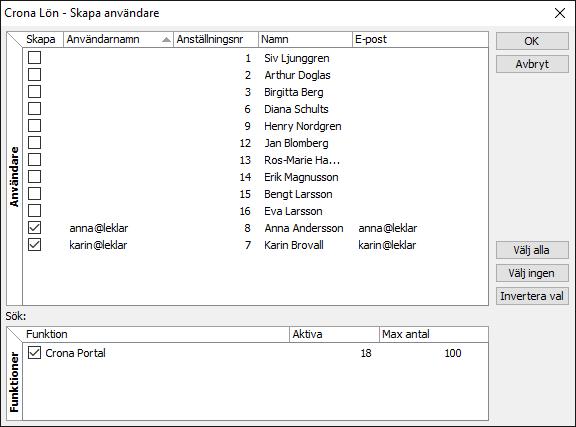576x427 pixels.
Task: Click the corner triangle of the Användare grid
Action: (15, 39)
